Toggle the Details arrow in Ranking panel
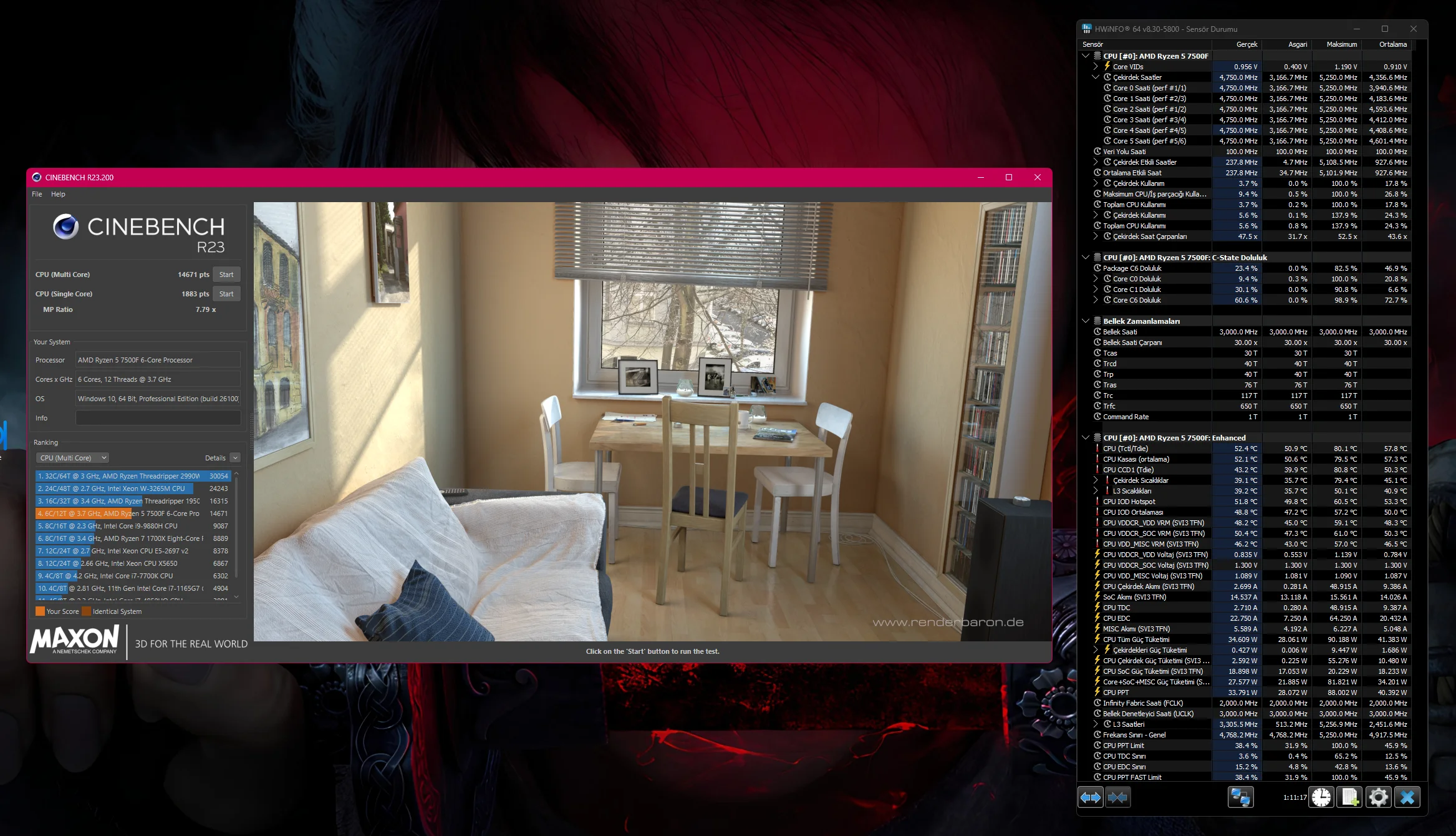 [x=235, y=458]
